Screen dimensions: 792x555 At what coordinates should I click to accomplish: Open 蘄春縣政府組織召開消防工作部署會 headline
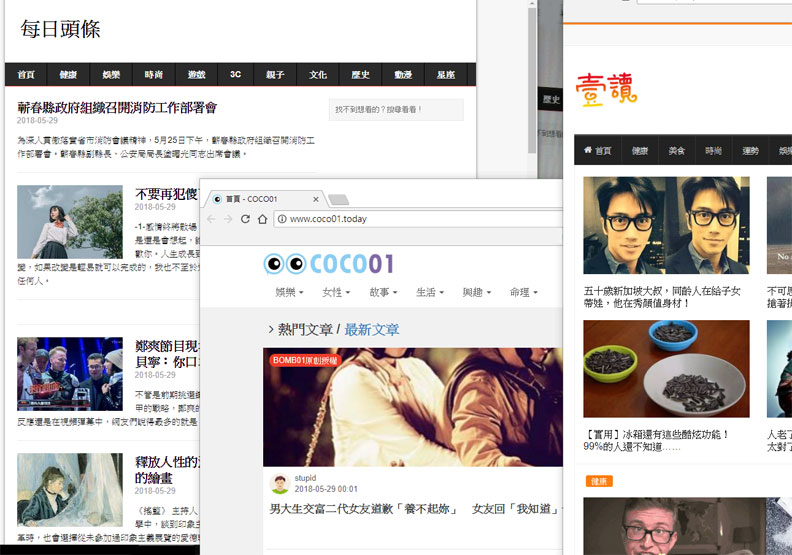click(117, 108)
